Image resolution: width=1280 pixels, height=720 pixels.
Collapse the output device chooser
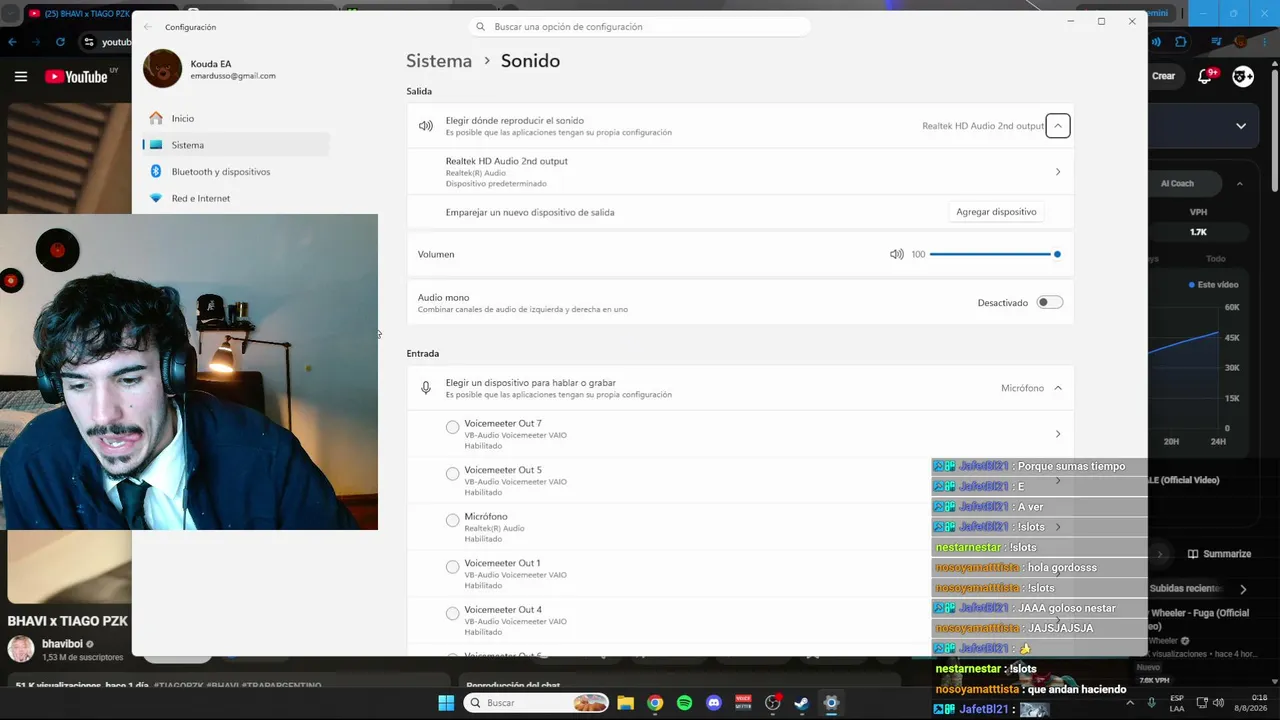point(1057,126)
